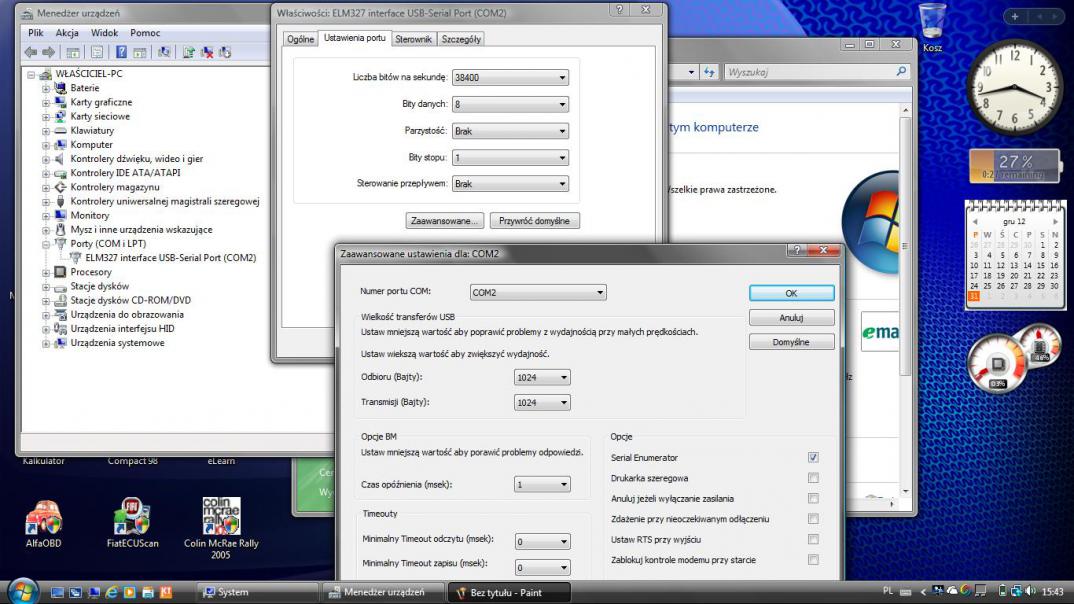Open the Liczba bitów na sekundę dropdown
1074x604 pixels.
tap(509, 77)
